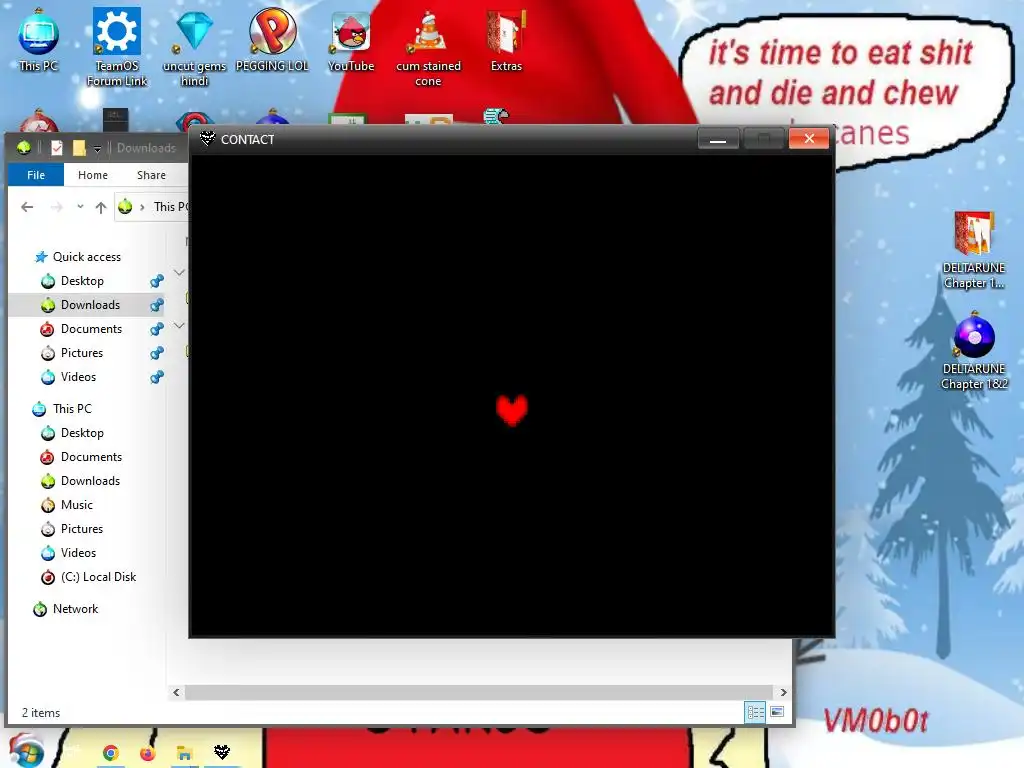This screenshot has width=1024, height=768.
Task: Open the Start menu
Action: point(25,750)
